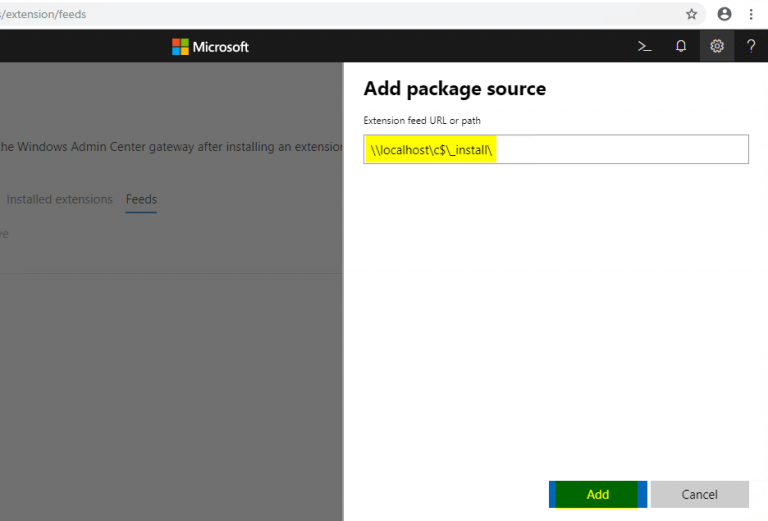Viewport: 768px width, 521px height.
Task: Bookmark this page with the star icon
Action: point(692,14)
